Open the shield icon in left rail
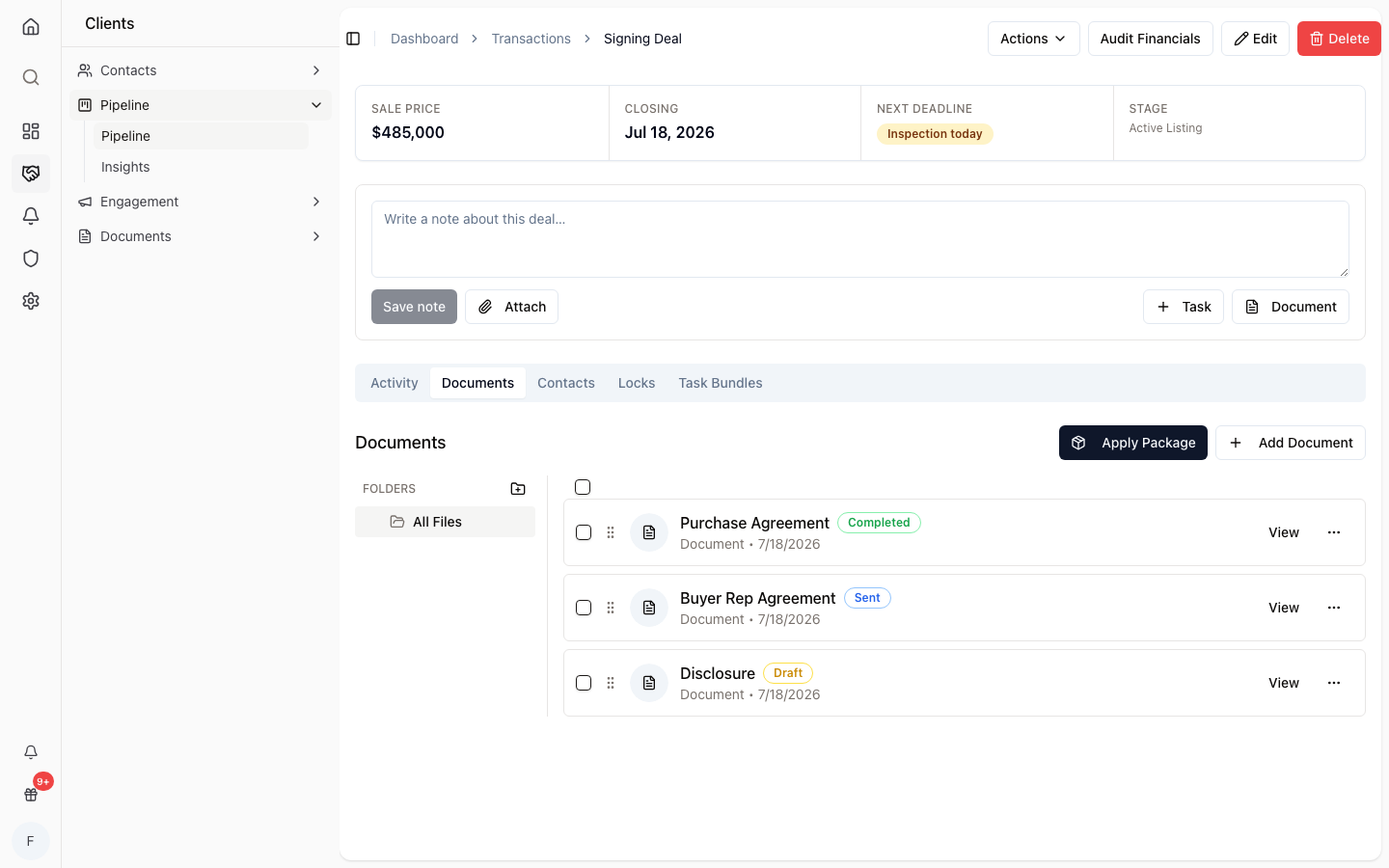 pos(31,258)
